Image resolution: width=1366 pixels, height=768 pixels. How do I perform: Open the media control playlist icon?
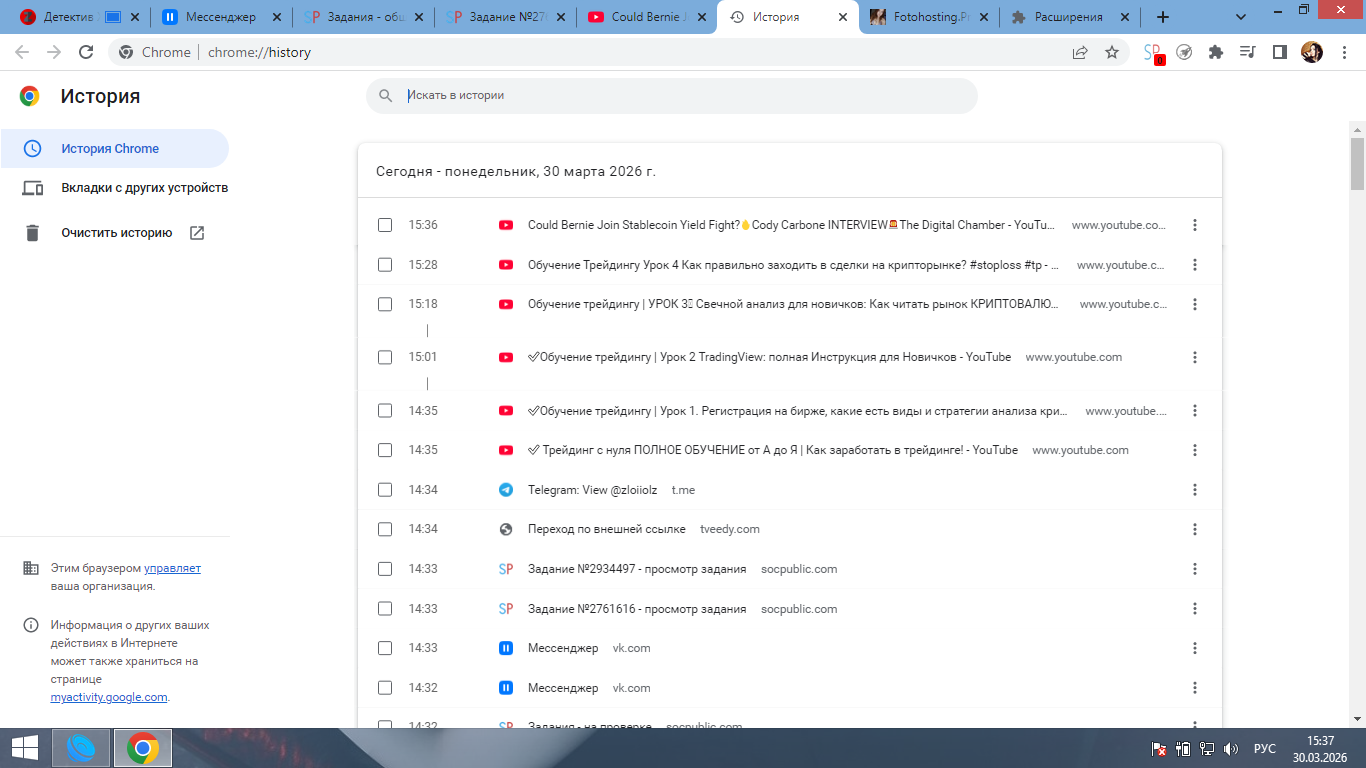(x=1247, y=52)
